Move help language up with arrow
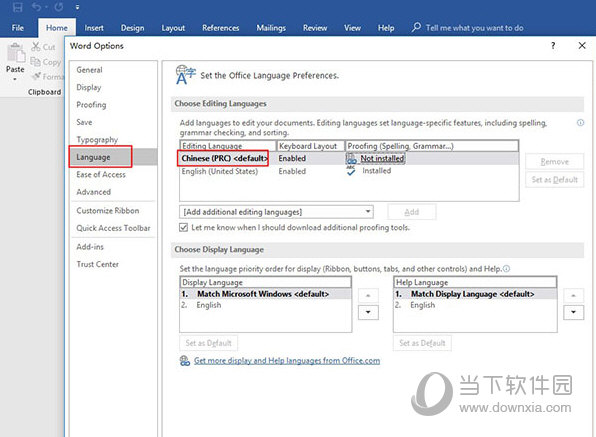This screenshot has height=437, width=596. [x=573, y=296]
